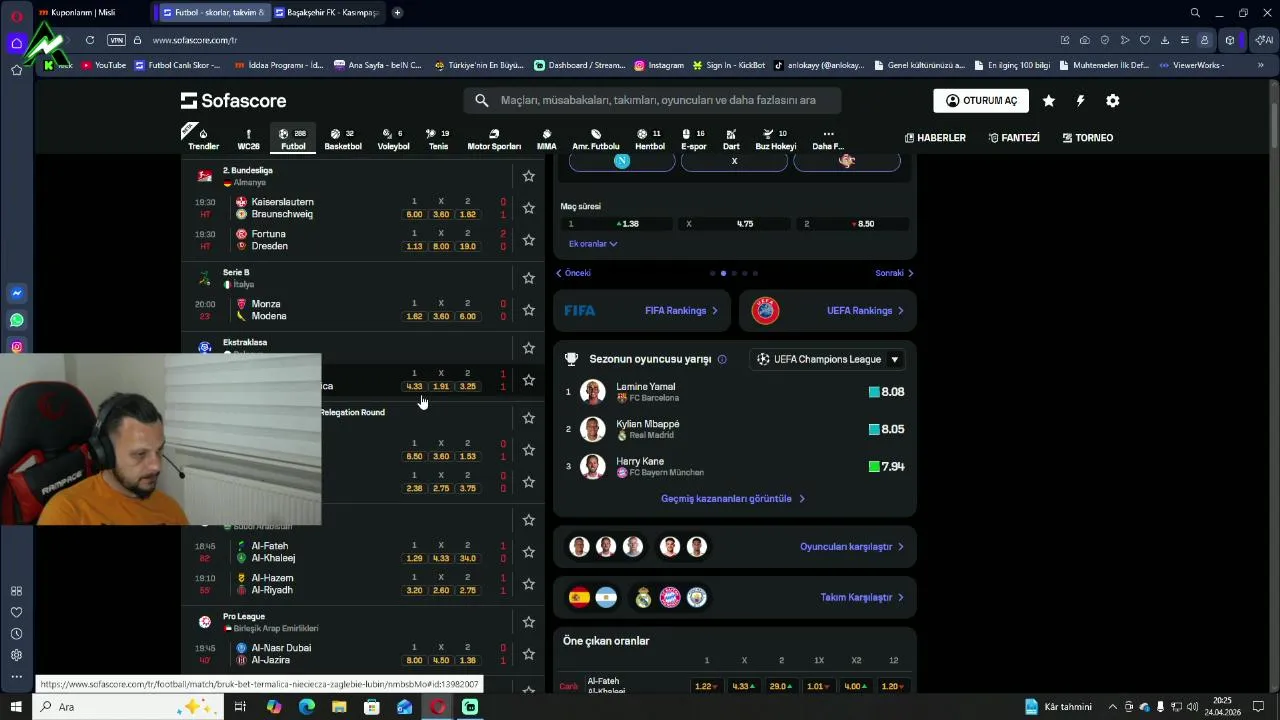This screenshot has height=720, width=1280.
Task: Click OTURUM AÇ login button
Action: [981, 101]
